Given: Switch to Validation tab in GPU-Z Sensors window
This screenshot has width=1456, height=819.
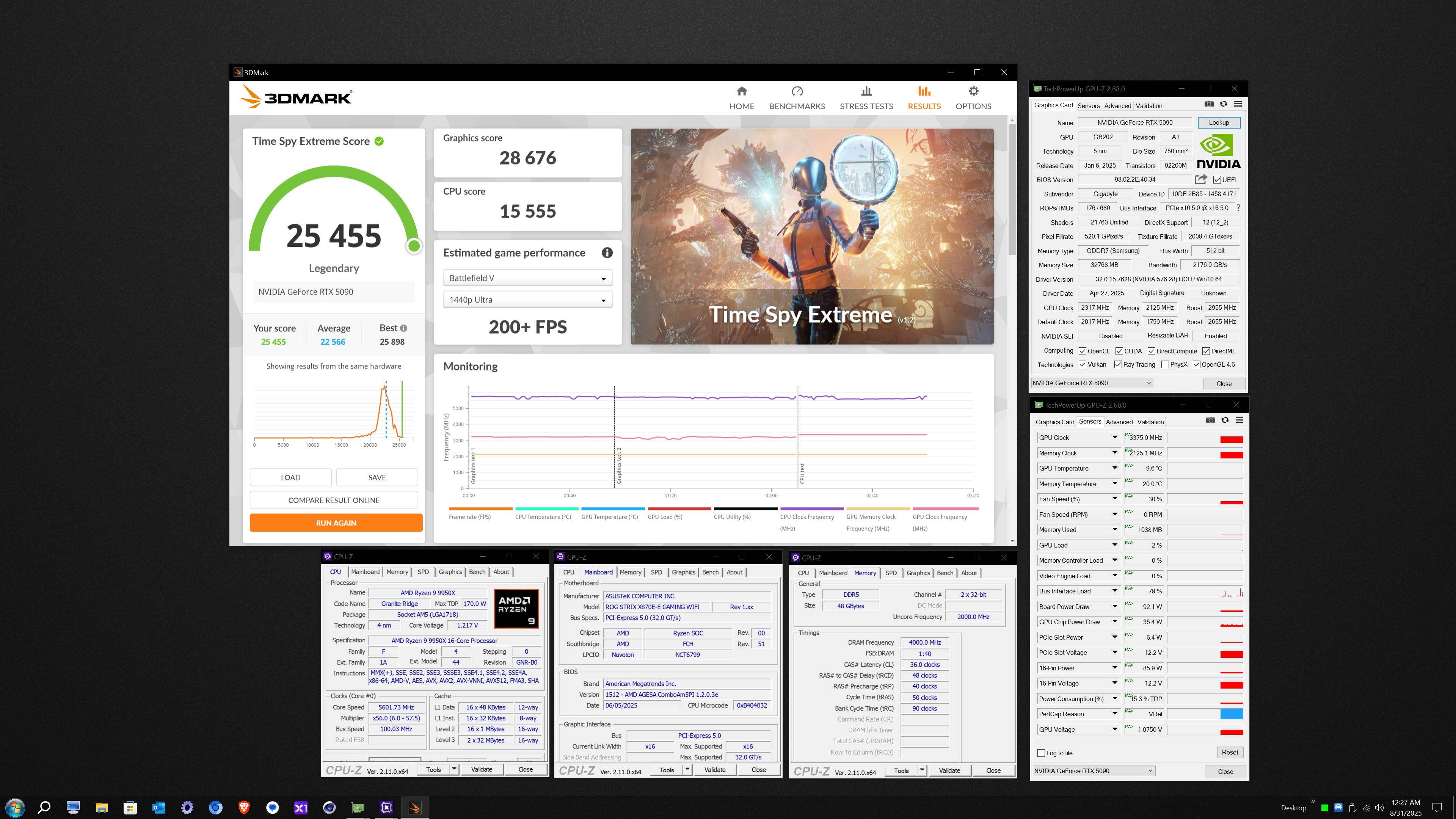Looking at the screenshot, I should tap(1150, 422).
